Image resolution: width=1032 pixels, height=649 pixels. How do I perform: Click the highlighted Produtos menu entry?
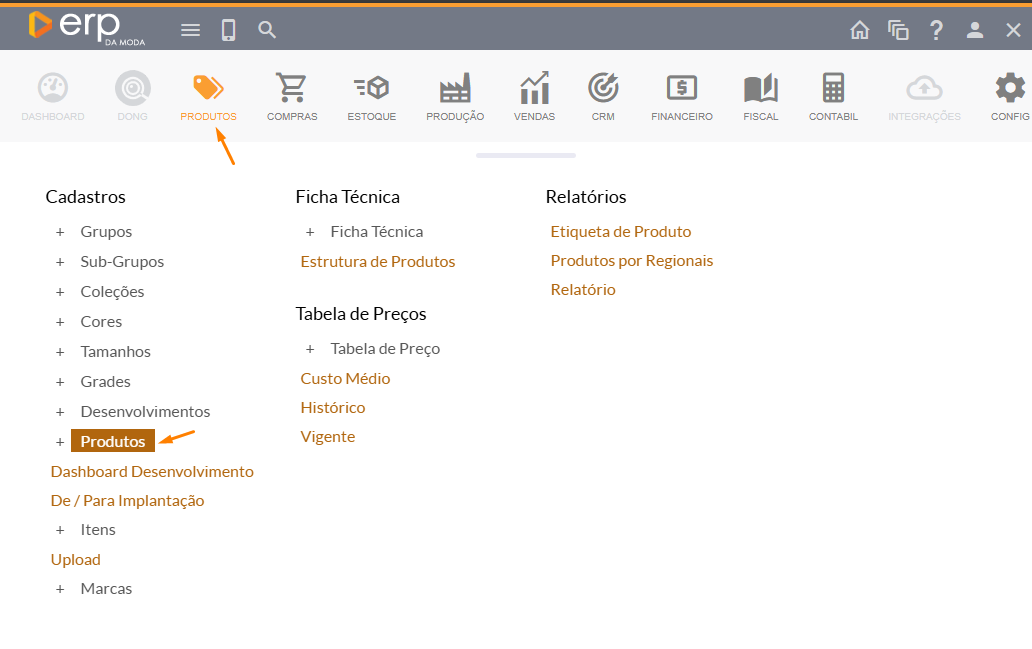pos(113,441)
